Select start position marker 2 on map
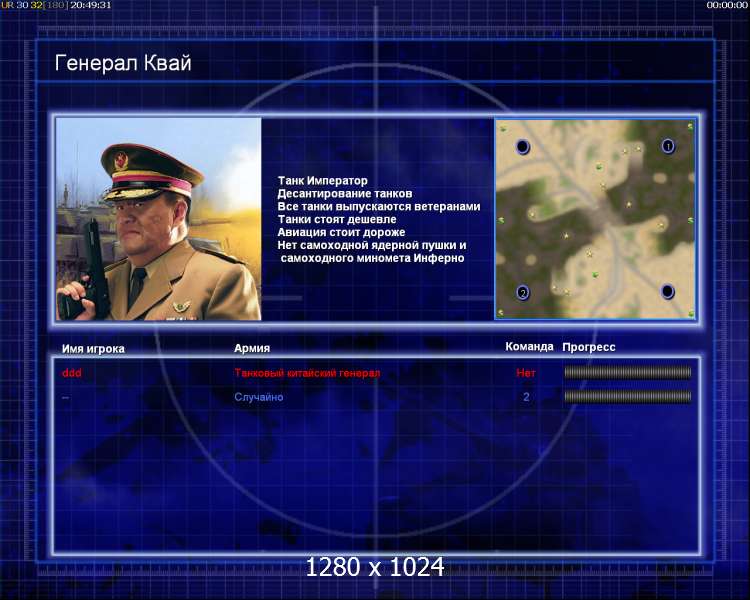This screenshot has width=750, height=600. (x=522, y=292)
